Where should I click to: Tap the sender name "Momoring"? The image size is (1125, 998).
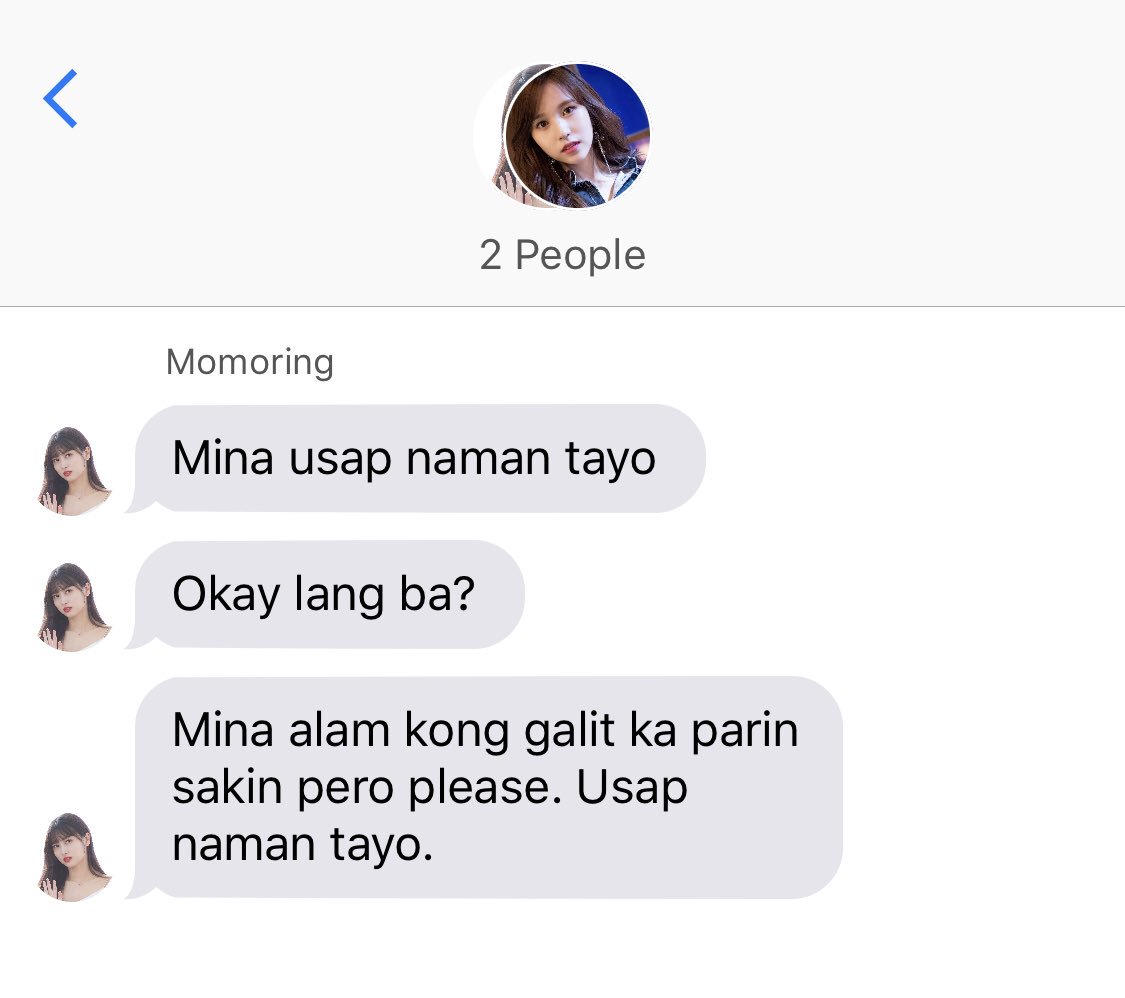click(x=250, y=362)
